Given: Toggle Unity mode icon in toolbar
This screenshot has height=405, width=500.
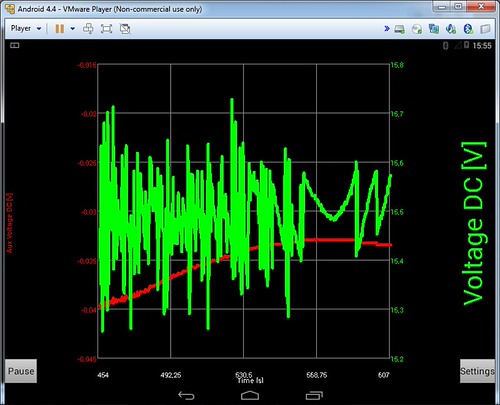Looking at the screenshot, I should (x=125, y=29).
